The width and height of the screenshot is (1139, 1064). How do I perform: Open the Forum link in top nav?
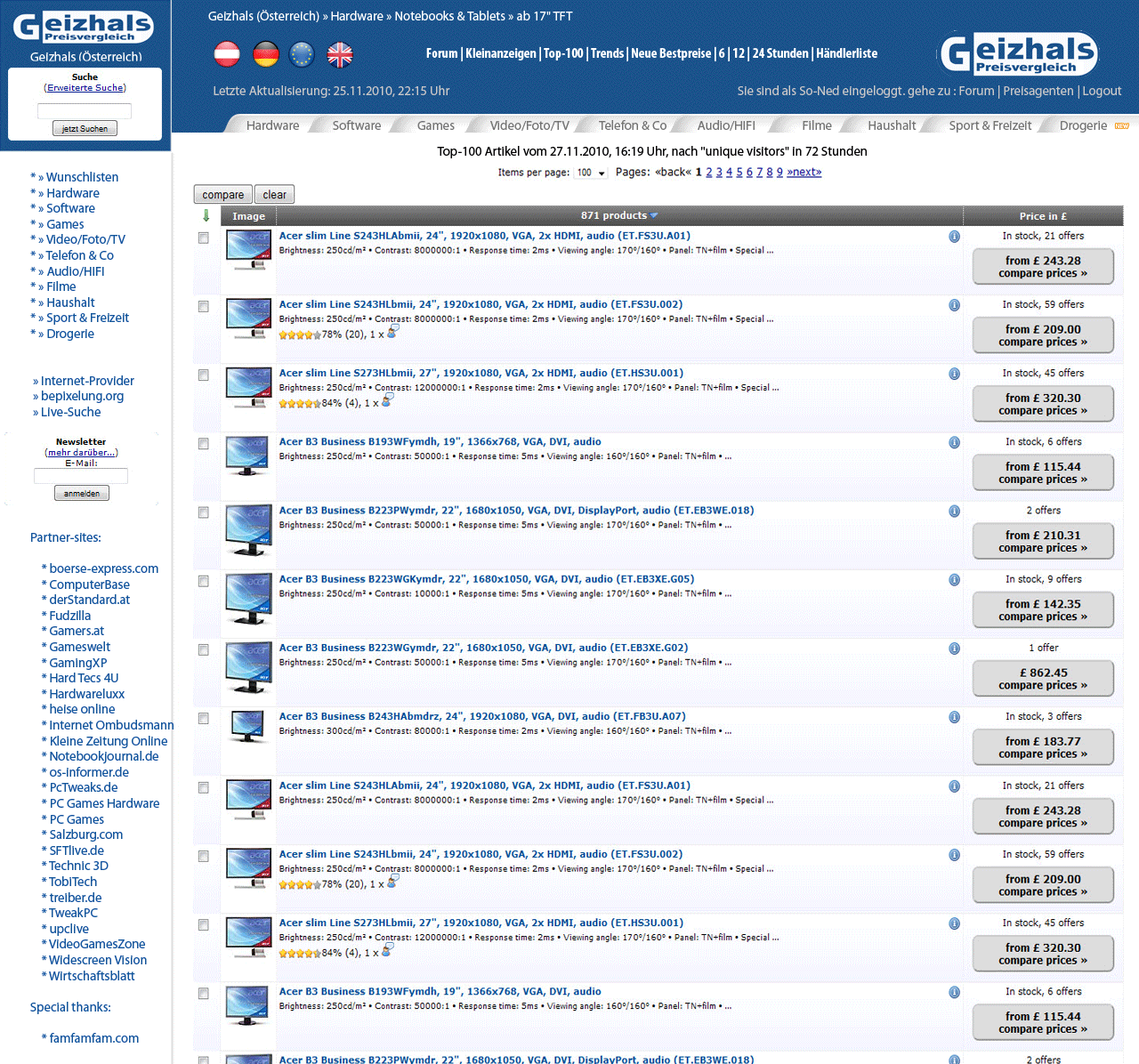441,53
